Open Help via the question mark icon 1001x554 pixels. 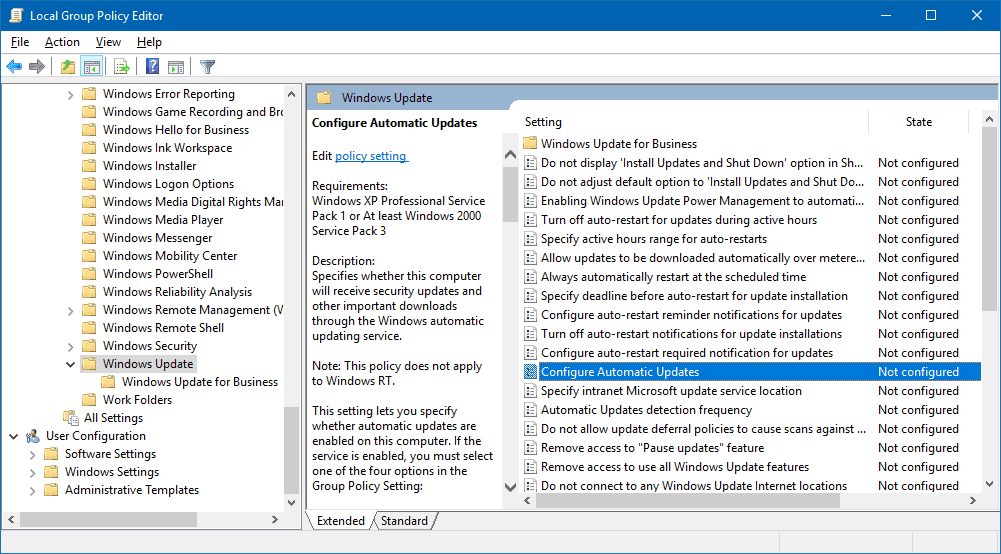152,66
